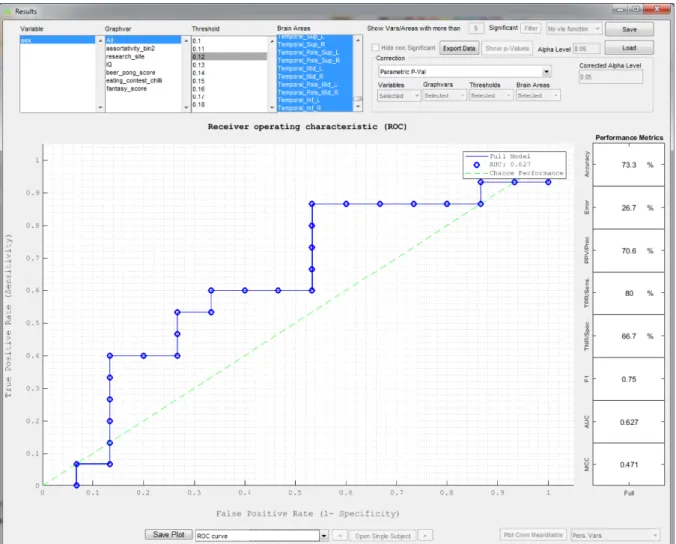The width and height of the screenshot is (676, 544).
Task: Click the legend entry 'AUC: 0.627'
Action: pyautogui.click(x=510, y=165)
